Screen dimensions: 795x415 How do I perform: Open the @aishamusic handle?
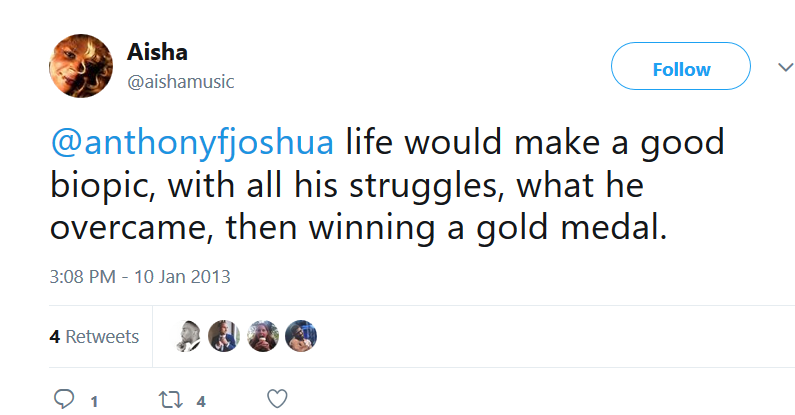coord(181,82)
